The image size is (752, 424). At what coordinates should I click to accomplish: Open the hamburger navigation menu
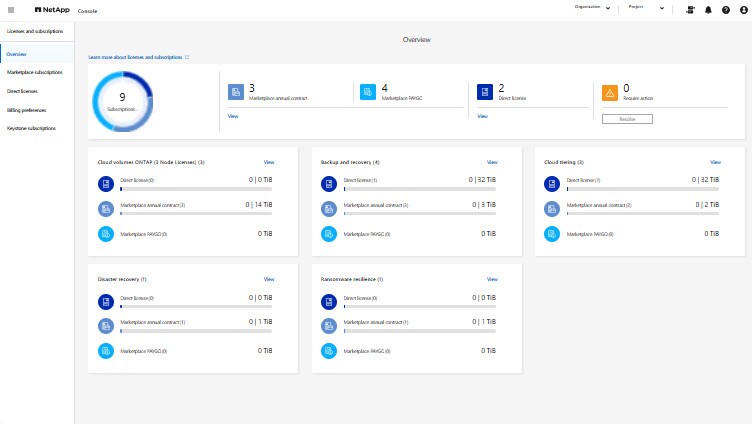[11, 9]
